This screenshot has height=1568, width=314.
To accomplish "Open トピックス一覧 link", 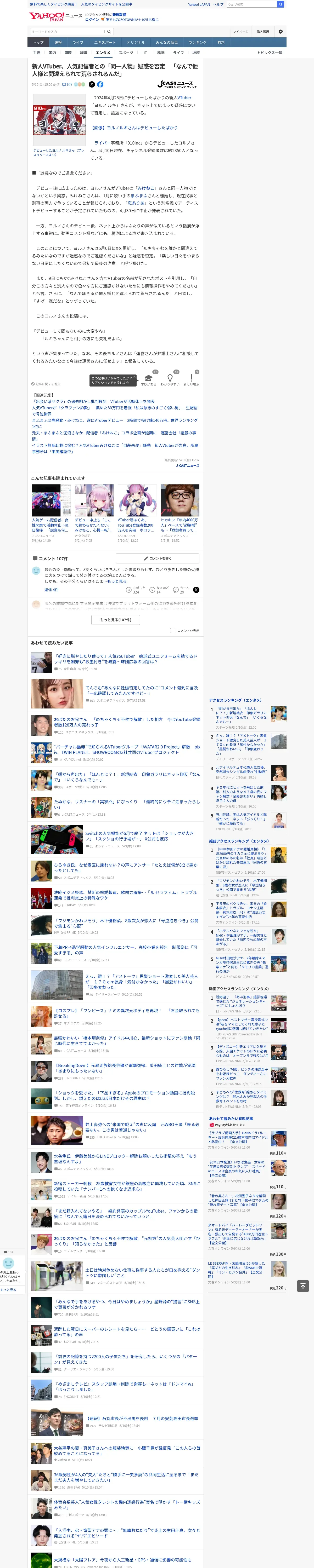I will [x=270, y=53].
